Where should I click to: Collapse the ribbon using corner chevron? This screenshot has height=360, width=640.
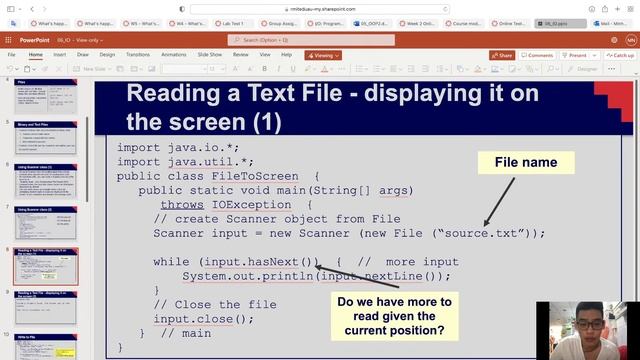click(x=636, y=73)
